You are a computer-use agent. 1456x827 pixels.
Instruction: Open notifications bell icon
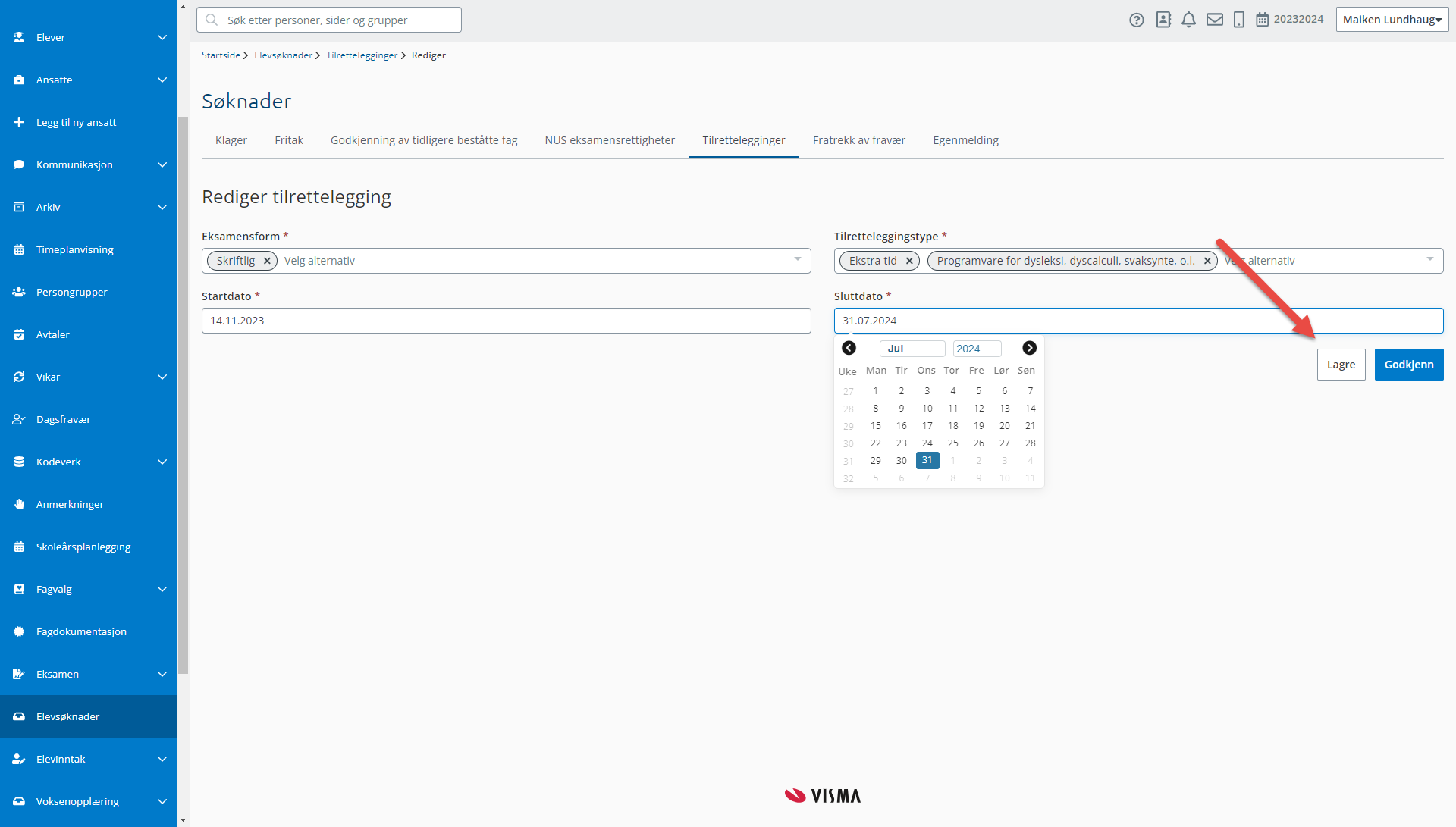pos(1189,20)
